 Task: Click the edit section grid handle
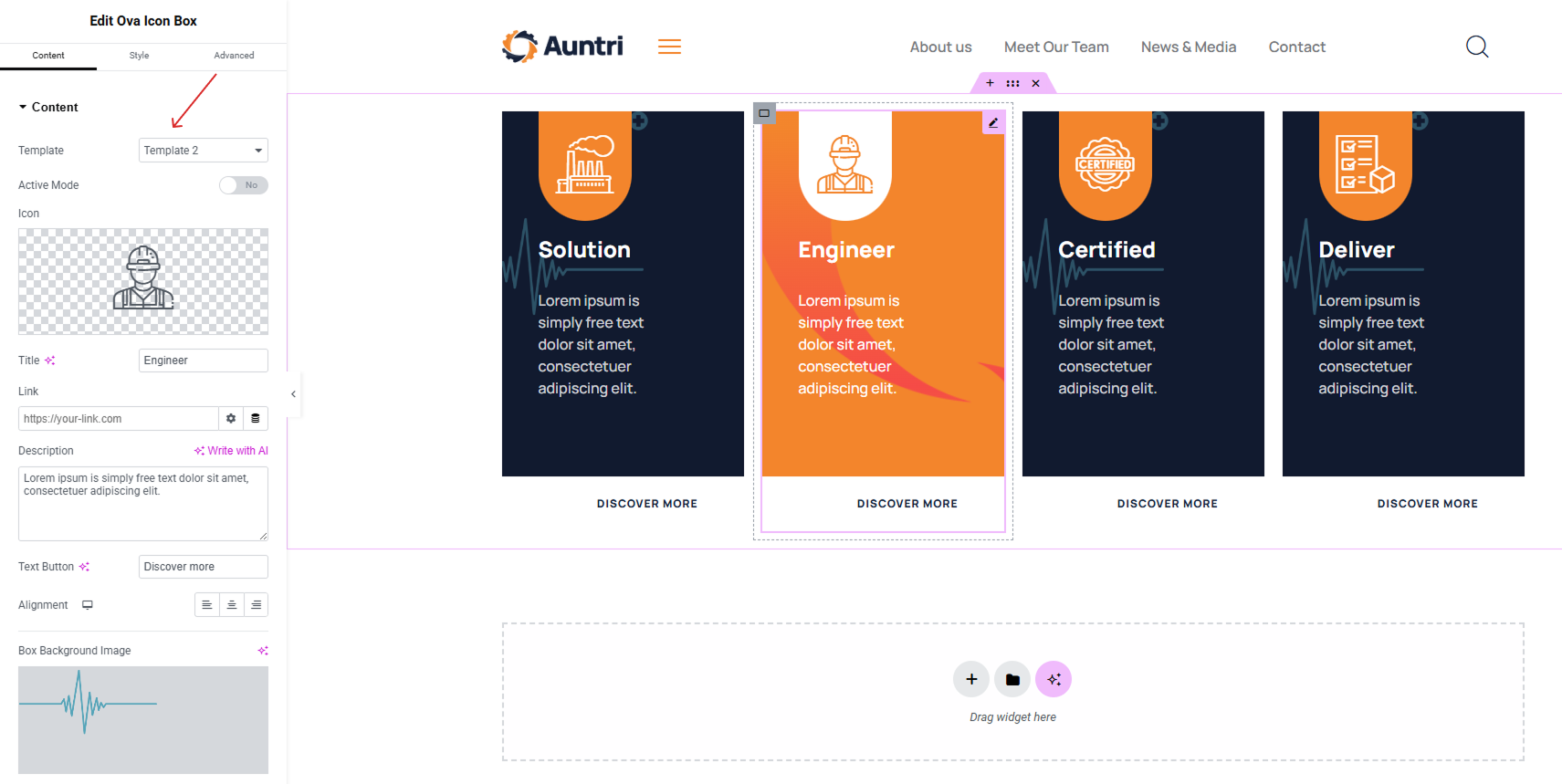tap(1012, 83)
